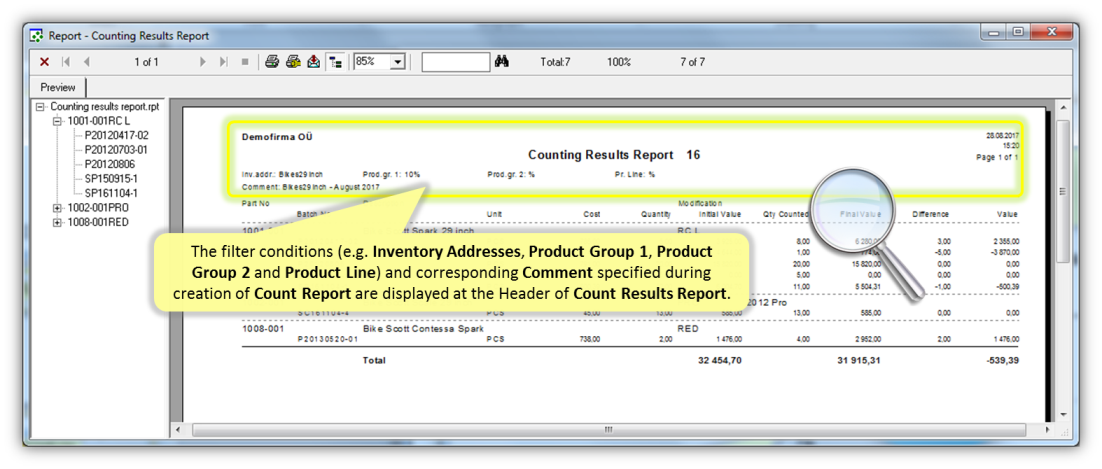Viewport: 1102px width, 469px height.
Task: Click the vertical scrollbar thumb
Action: [1063, 191]
